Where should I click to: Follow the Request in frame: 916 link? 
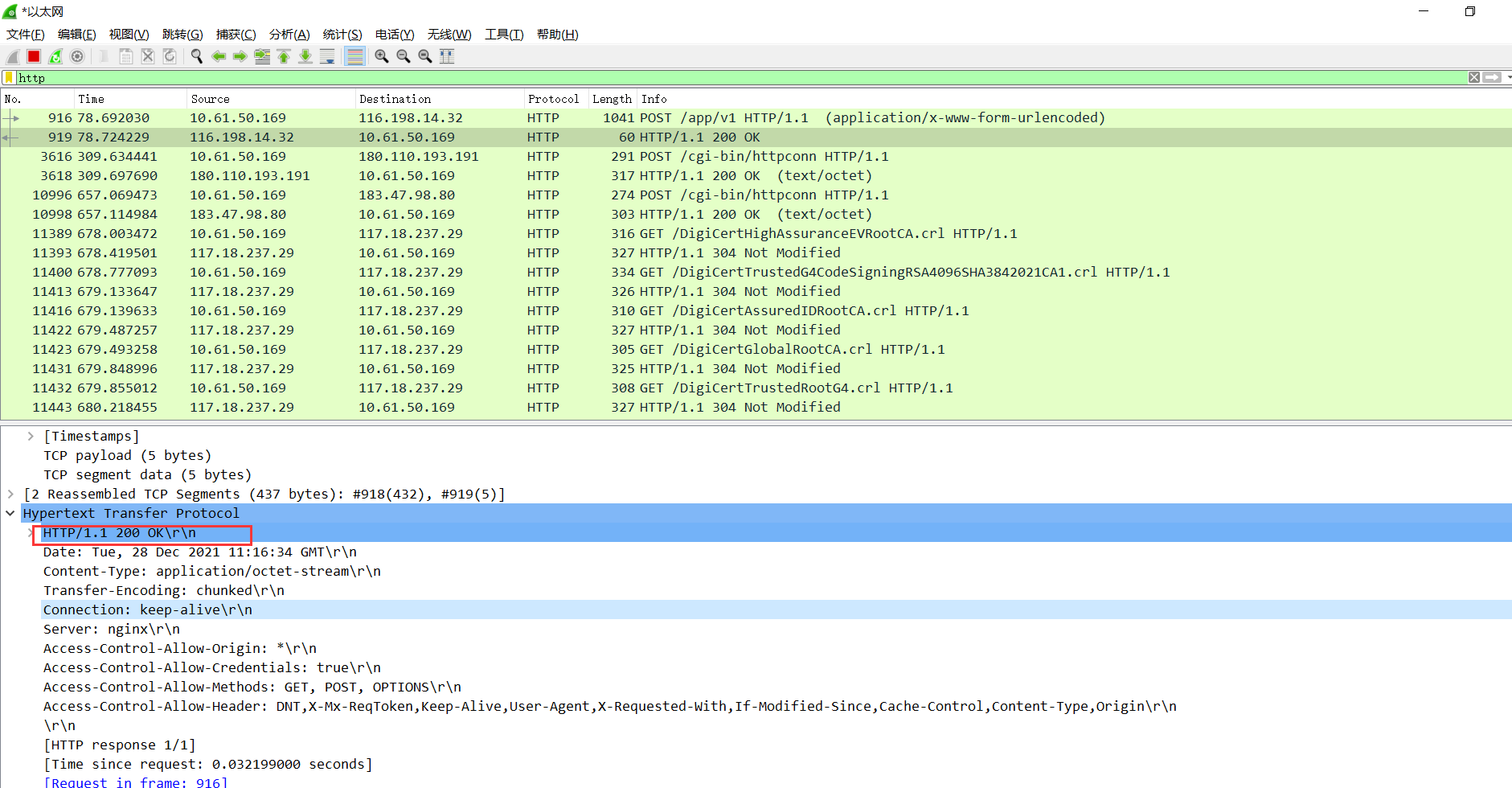[136, 782]
